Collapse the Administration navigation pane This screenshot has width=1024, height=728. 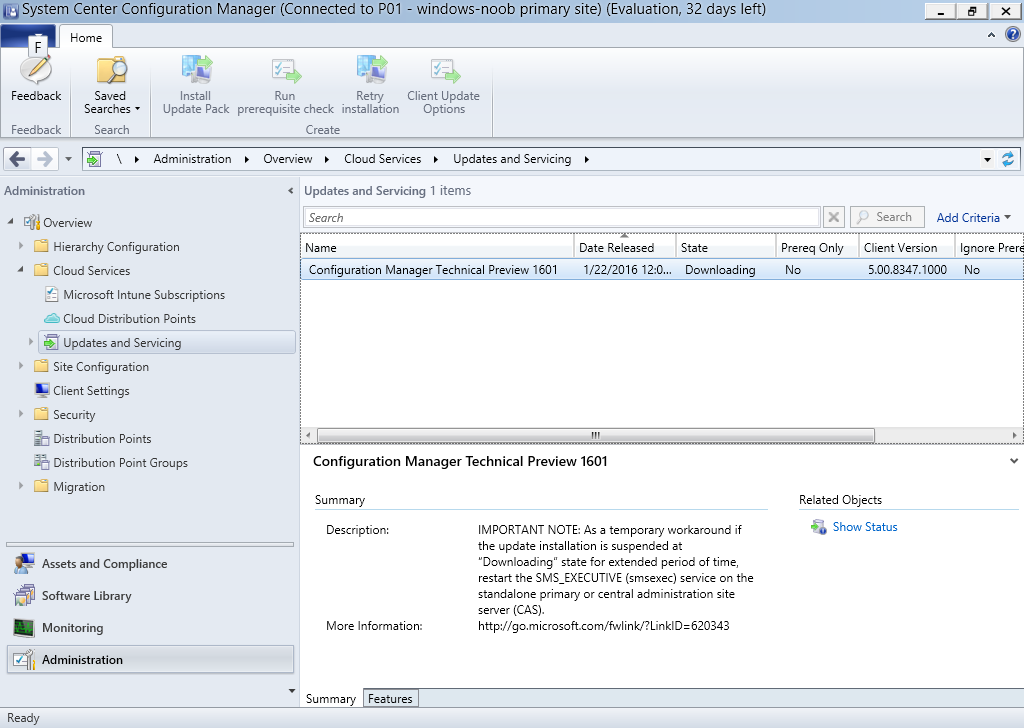tap(291, 191)
